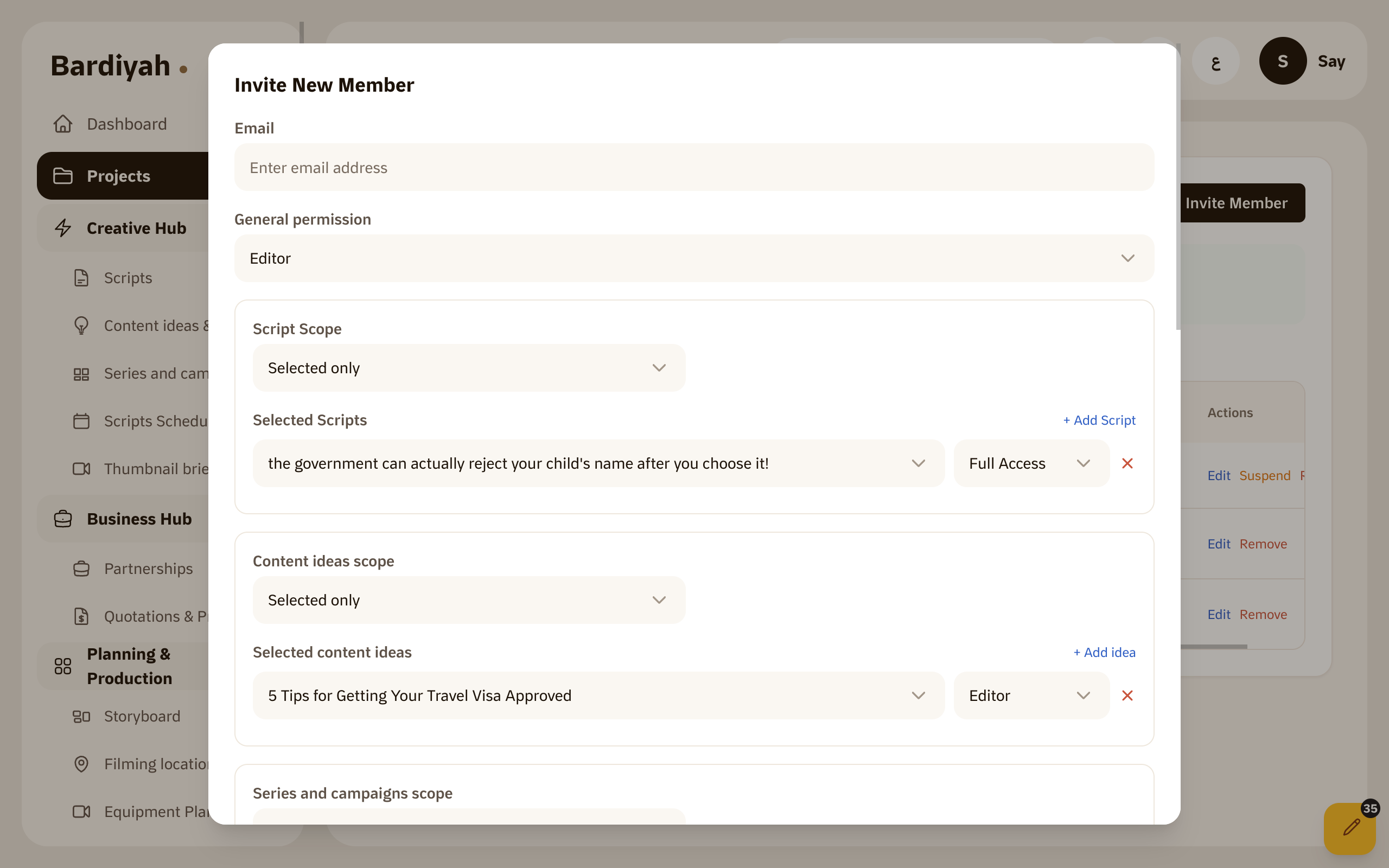Remove the selected script with red X
The width and height of the screenshot is (1389, 868).
pyautogui.click(x=1127, y=463)
